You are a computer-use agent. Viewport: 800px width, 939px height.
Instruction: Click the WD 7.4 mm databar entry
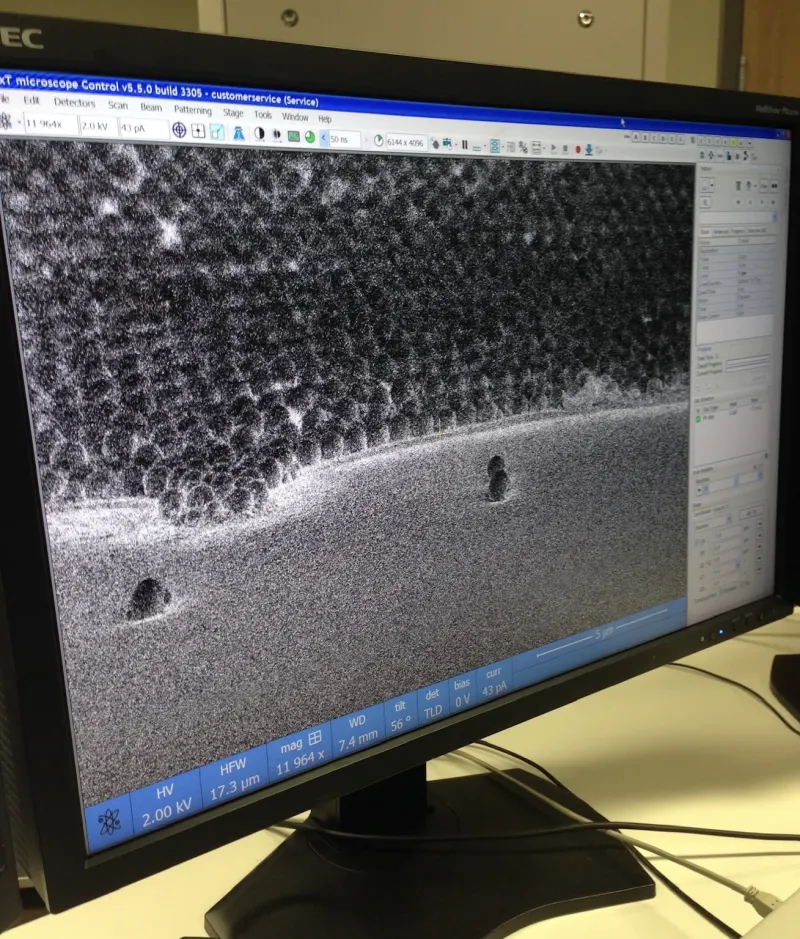point(357,733)
